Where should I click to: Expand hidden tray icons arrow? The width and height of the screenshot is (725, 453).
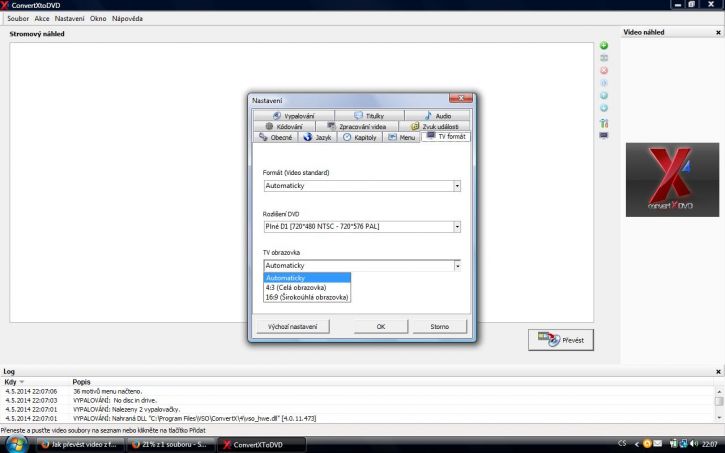(636, 445)
